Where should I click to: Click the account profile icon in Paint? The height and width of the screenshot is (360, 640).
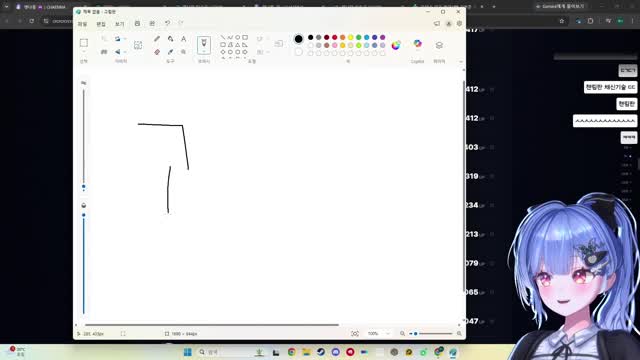pyautogui.click(x=448, y=24)
